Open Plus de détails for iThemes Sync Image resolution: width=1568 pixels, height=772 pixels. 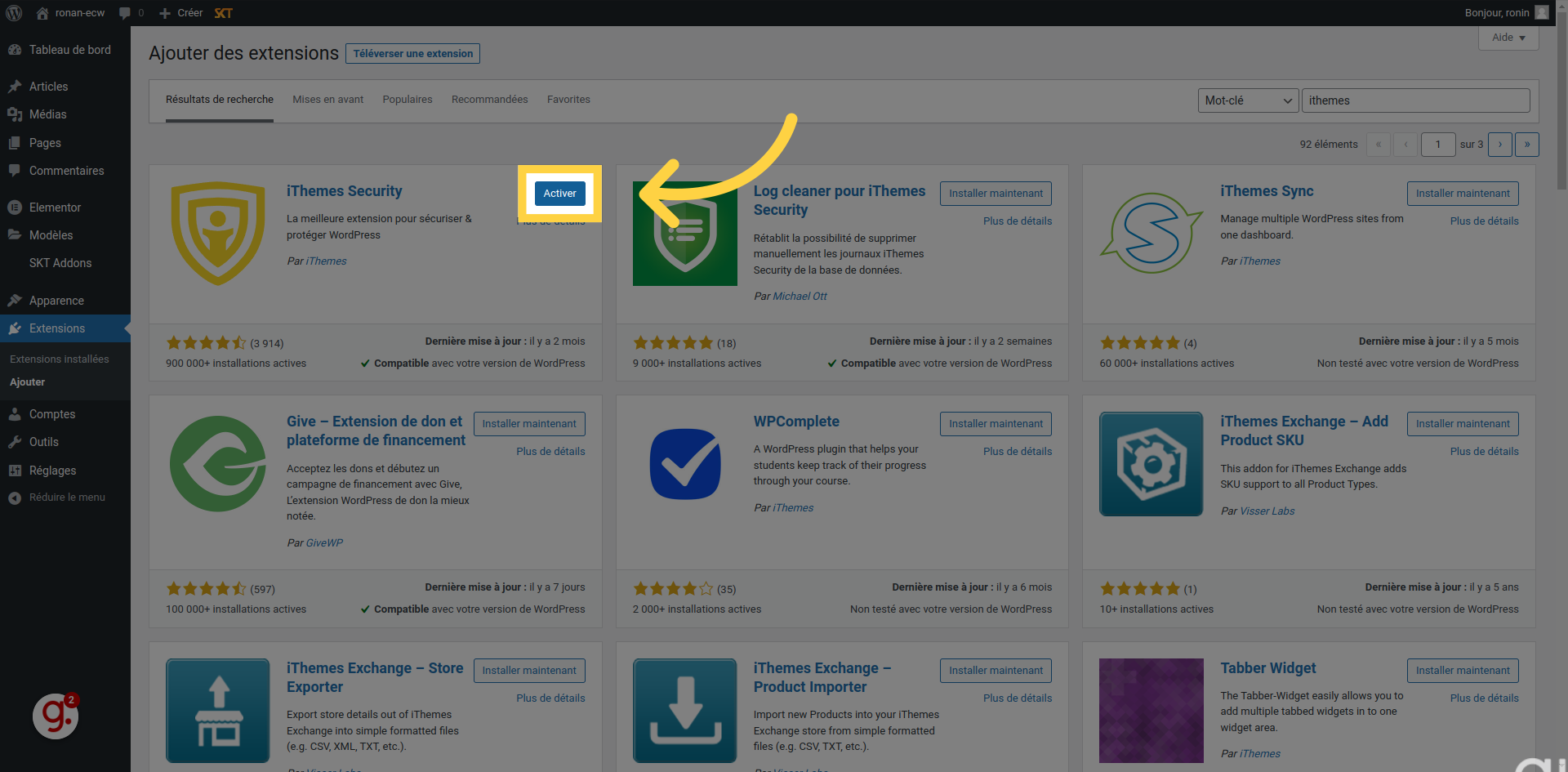[1484, 221]
